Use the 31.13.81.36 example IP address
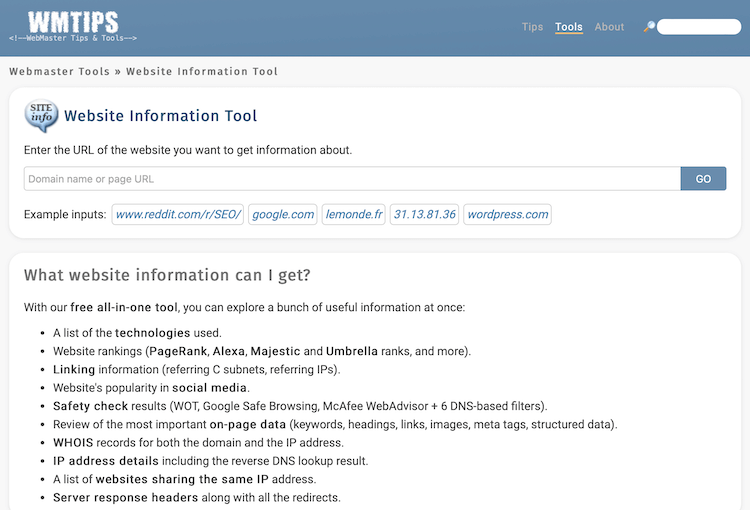 click(424, 214)
